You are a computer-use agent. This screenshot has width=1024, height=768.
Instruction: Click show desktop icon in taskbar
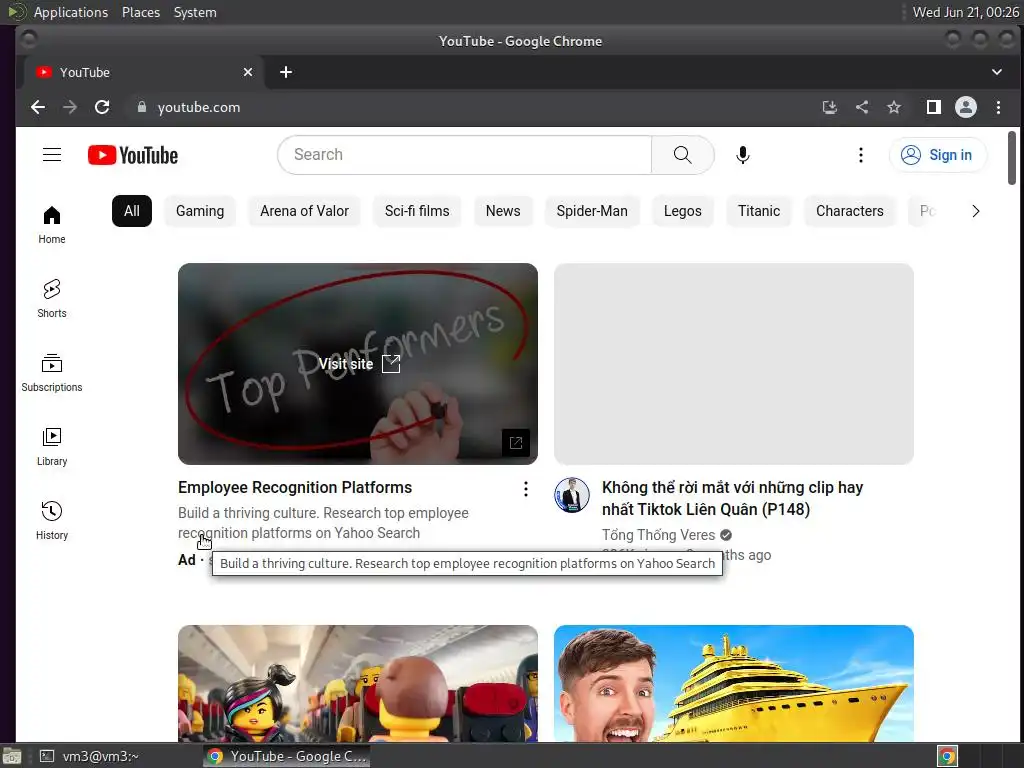12,756
